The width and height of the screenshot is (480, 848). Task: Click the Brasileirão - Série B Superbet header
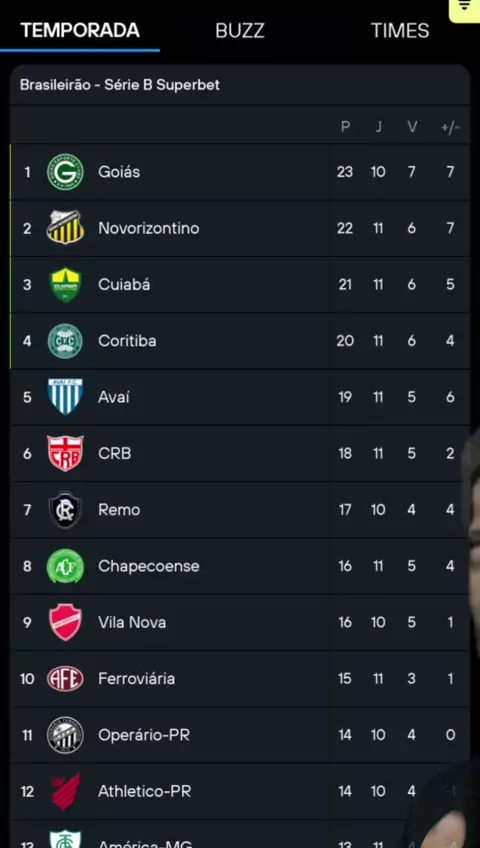click(x=120, y=85)
